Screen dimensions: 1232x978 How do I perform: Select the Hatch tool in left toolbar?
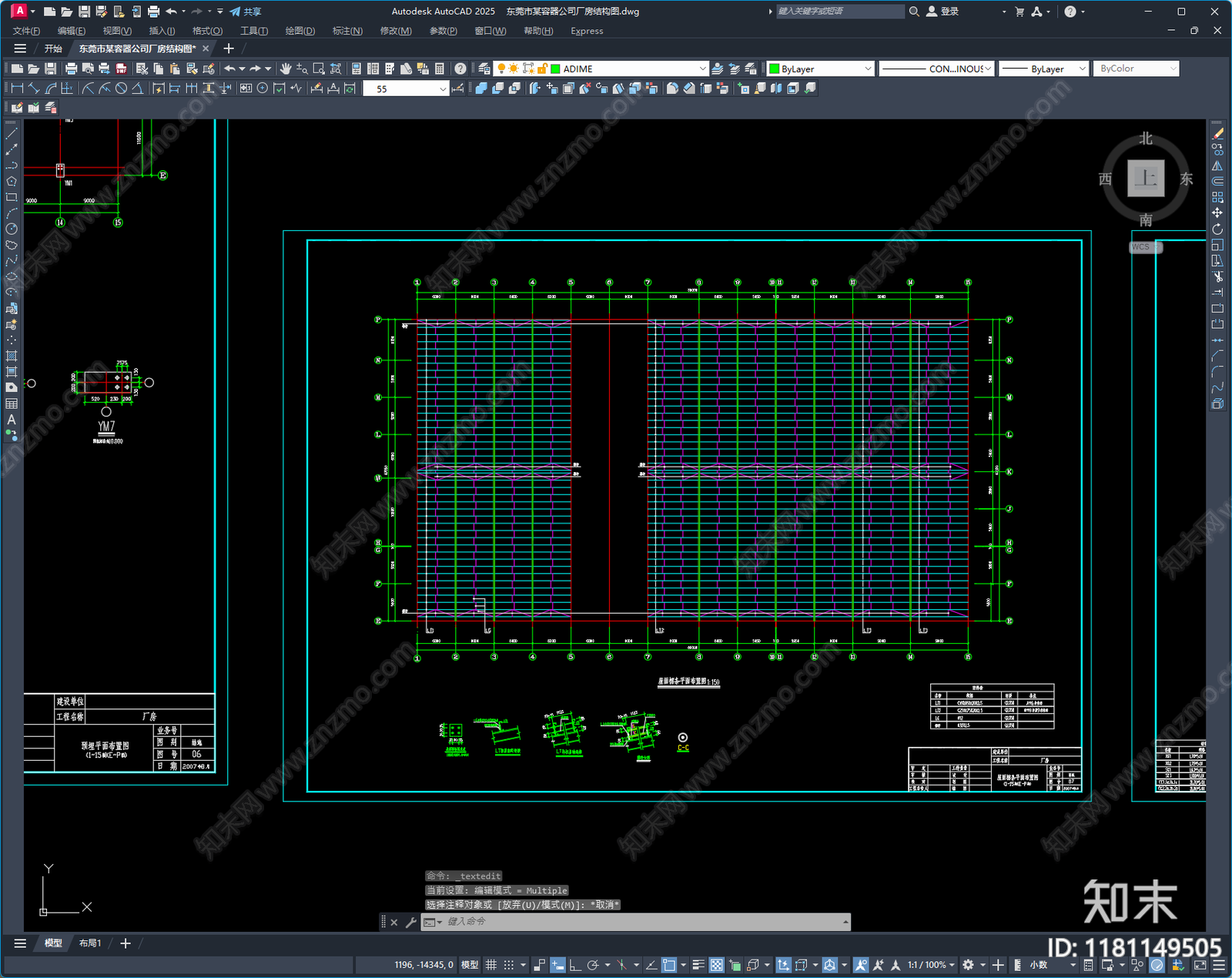pyautogui.click(x=12, y=356)
